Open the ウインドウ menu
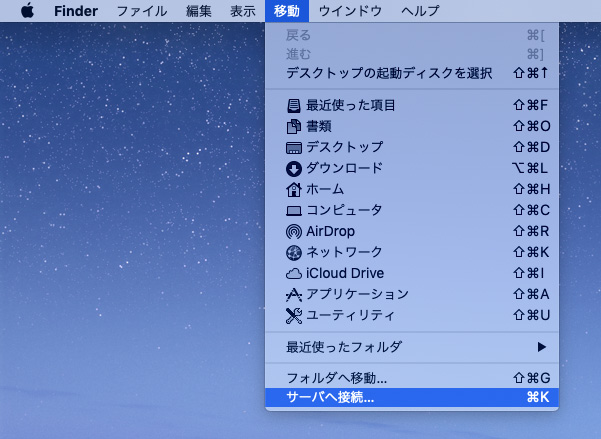The image size is (601, 439). pyautogui.click(x=350, y=11)
